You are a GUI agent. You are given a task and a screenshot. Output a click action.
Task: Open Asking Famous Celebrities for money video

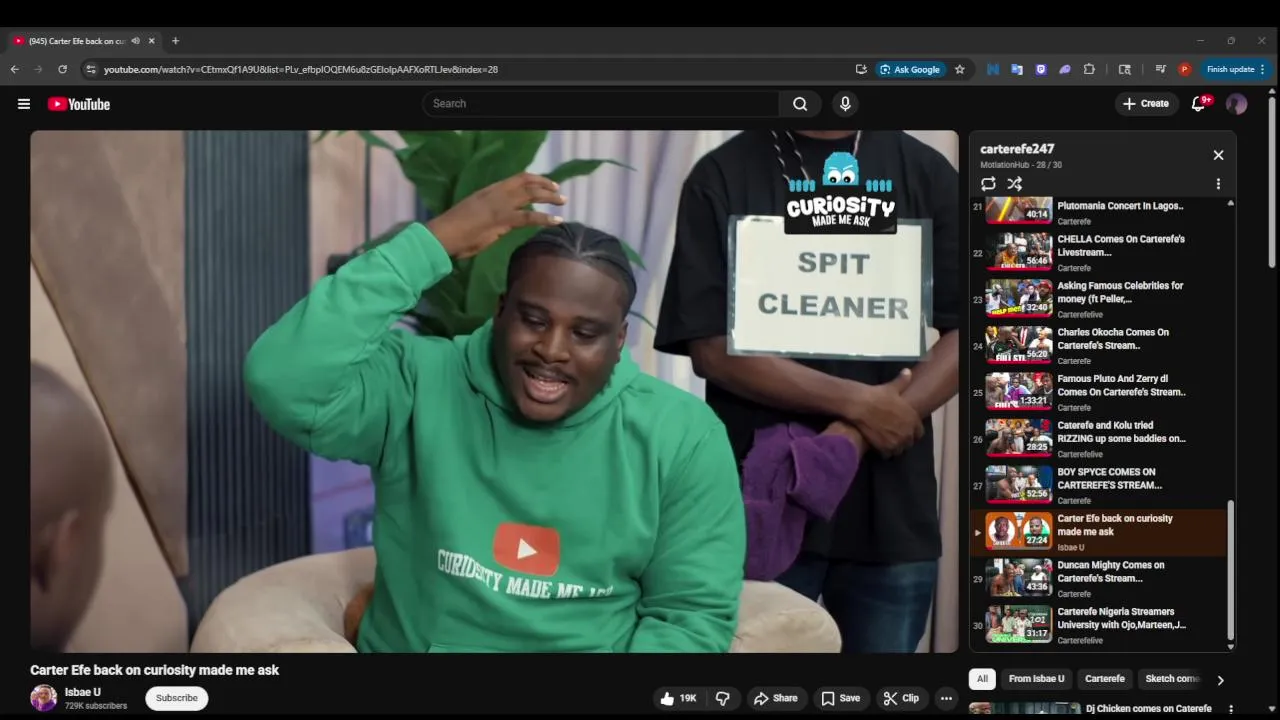[1099, 299]
